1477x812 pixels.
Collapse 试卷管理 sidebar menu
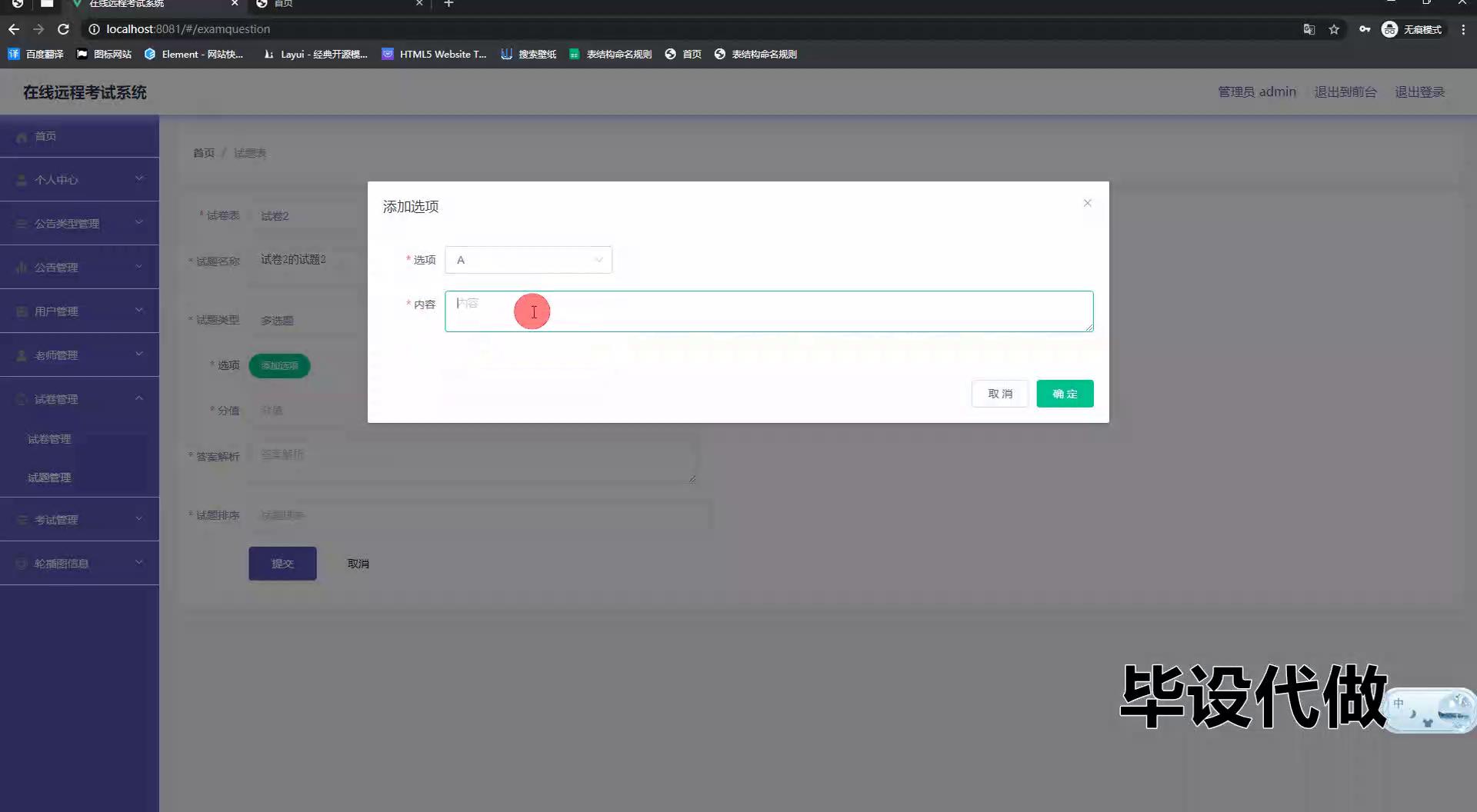pyautogui.click(x=79, y=399)
